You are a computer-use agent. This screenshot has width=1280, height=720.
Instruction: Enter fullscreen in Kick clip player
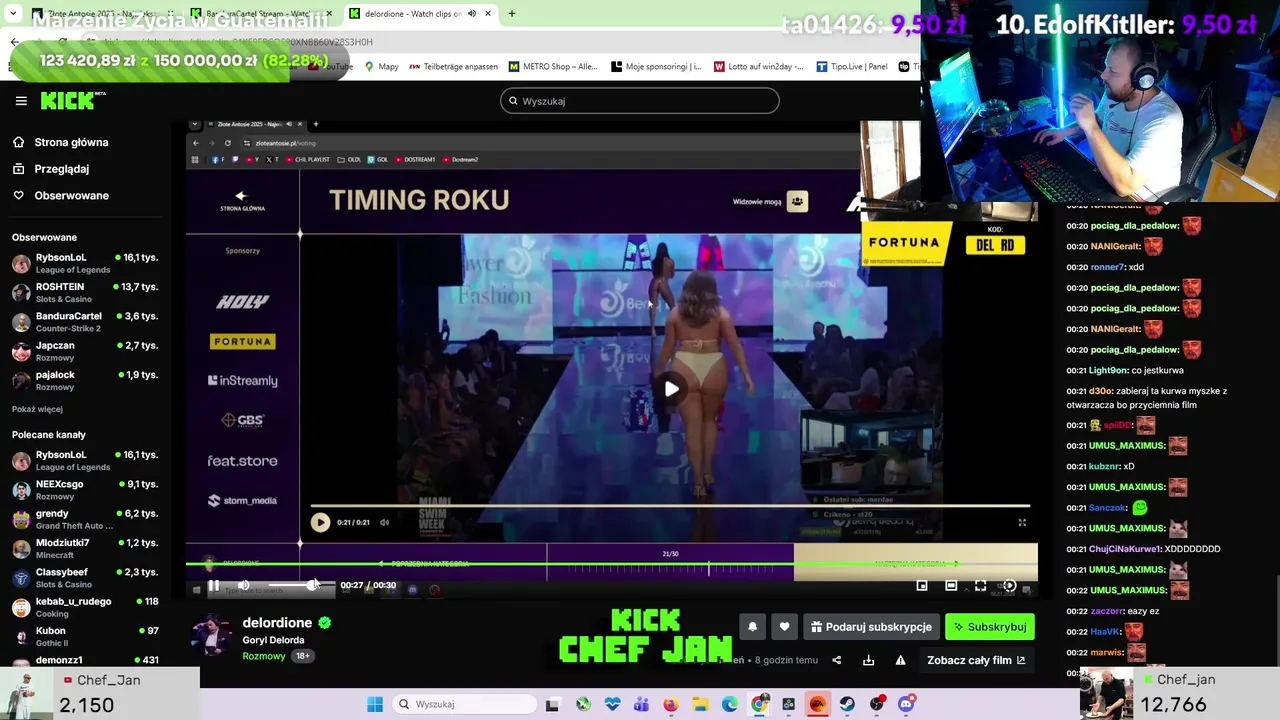click(x=980, y=586)
